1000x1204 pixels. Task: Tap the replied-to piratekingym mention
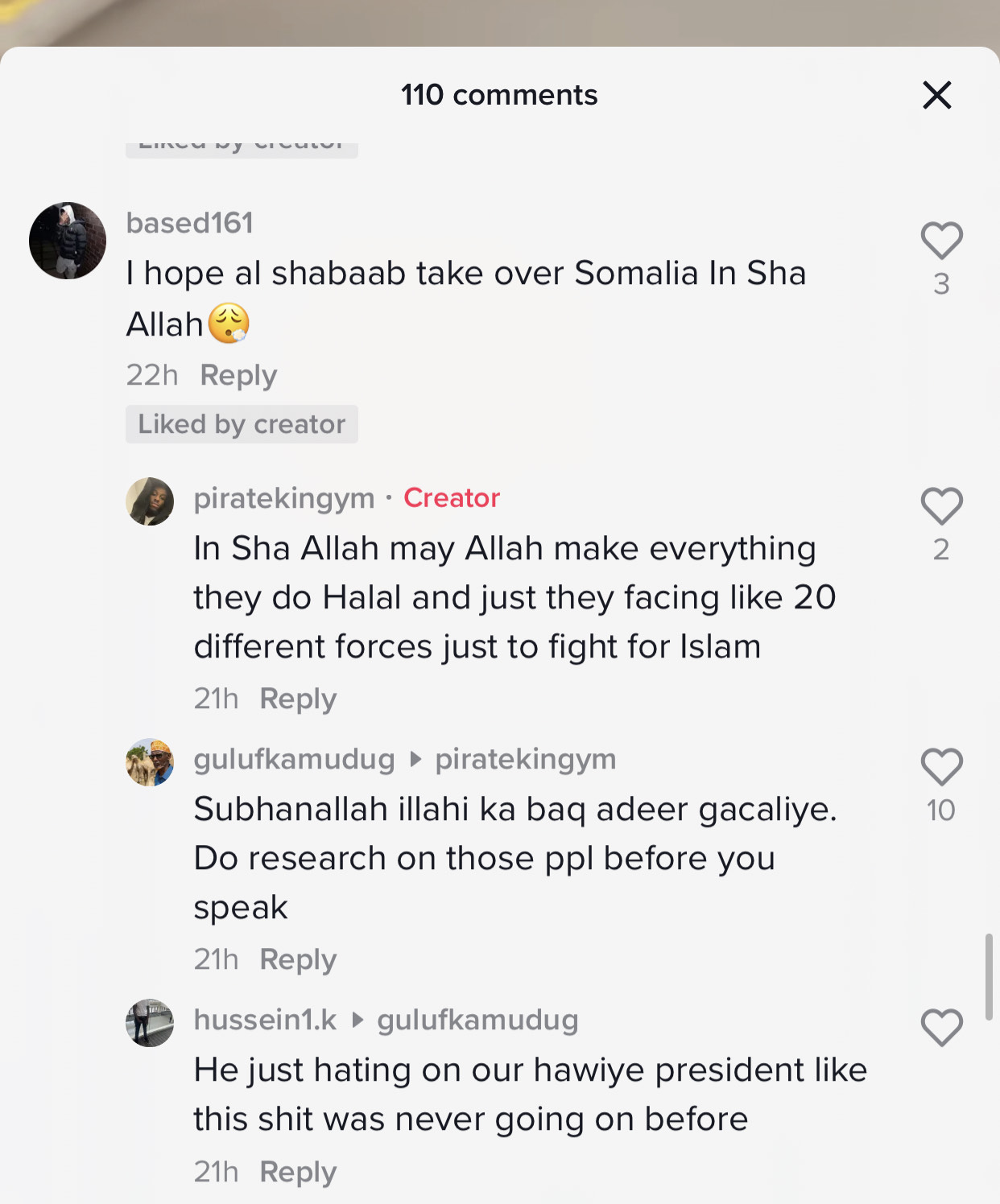click(x=526, y=759)
